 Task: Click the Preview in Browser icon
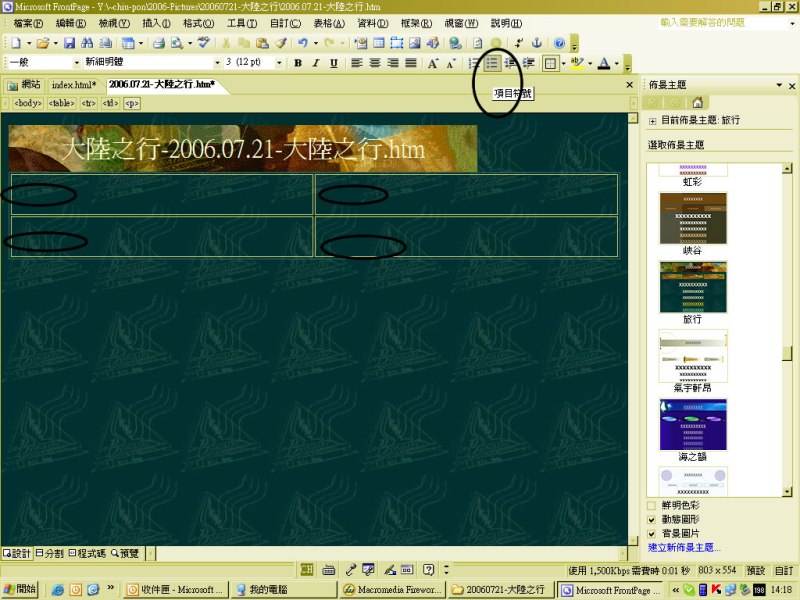pyautogui.click(x=177, y=43)
